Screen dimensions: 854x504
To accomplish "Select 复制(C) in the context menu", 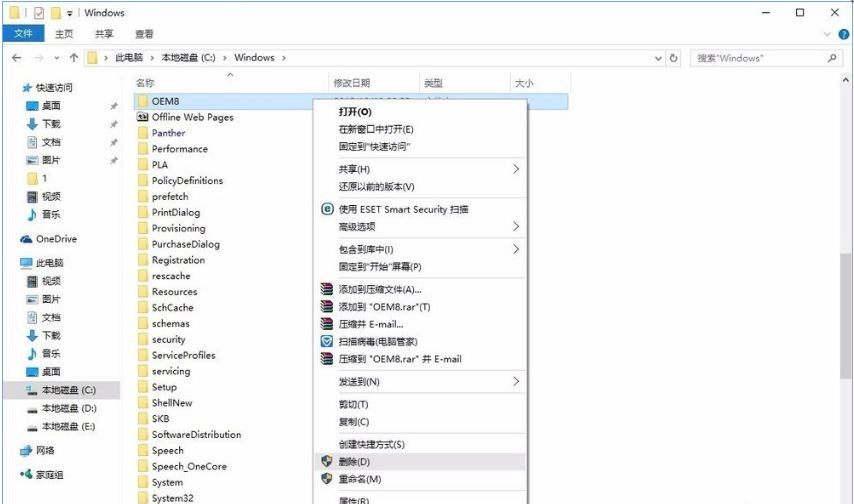I will point(354,421).
